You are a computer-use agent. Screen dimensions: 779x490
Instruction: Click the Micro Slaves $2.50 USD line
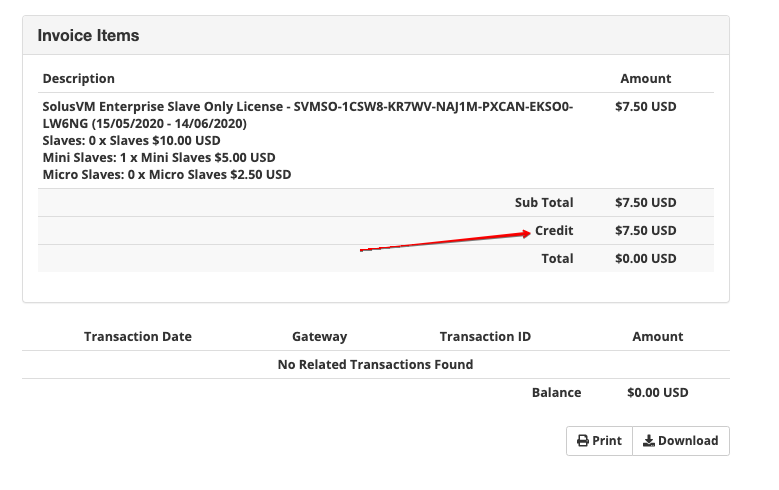[x=167, y=174]
